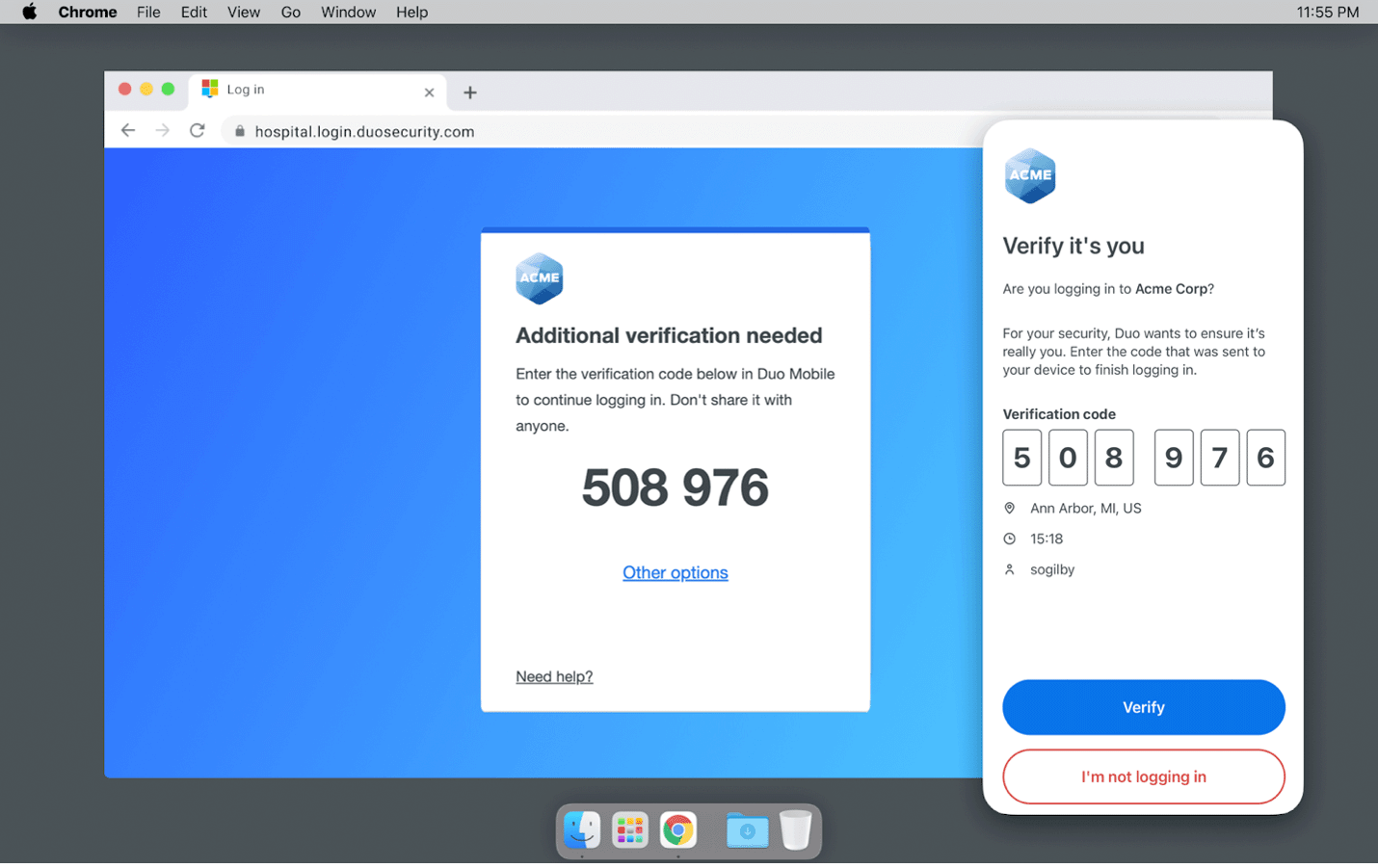Viewport: 1378px width, 868px height.
Task: Click the person icon beside sogilby
Action: tap(1009, 569)
